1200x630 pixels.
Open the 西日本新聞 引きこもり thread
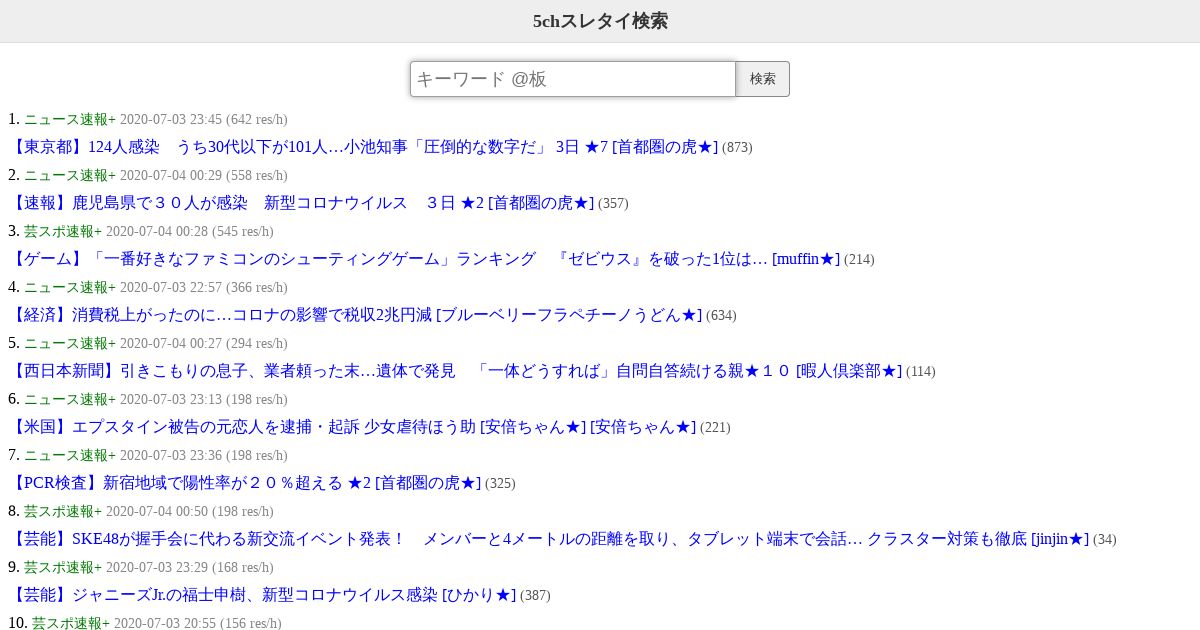tap(455, 371)
